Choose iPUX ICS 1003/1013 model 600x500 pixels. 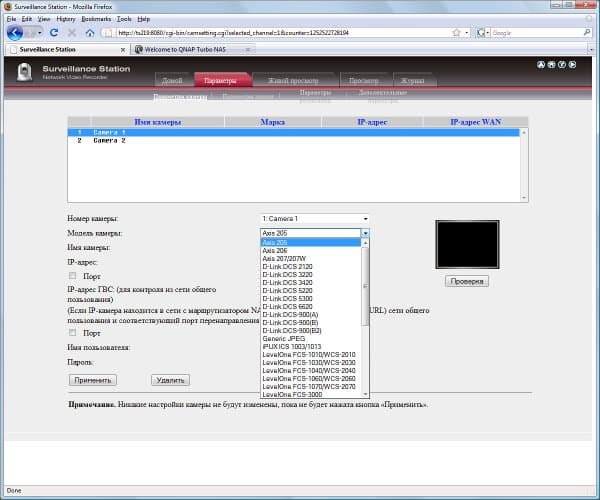(311, 347)
